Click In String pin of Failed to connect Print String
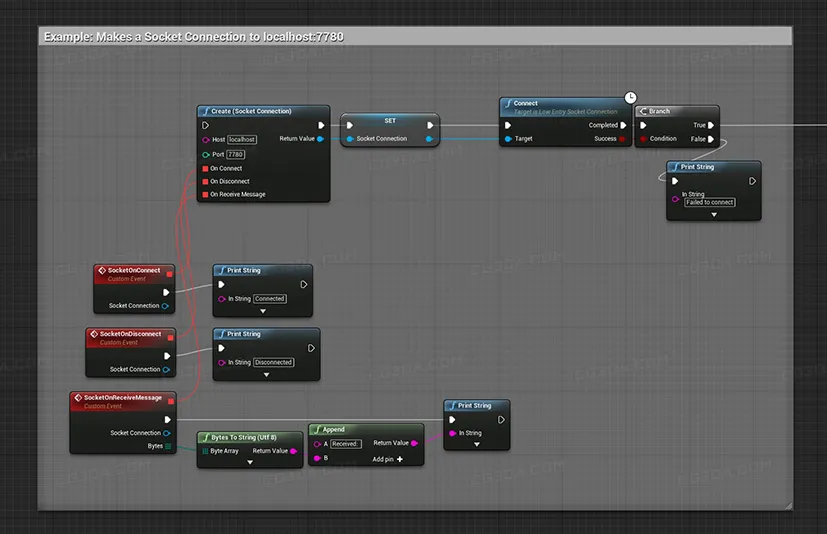 pos(676,199)
